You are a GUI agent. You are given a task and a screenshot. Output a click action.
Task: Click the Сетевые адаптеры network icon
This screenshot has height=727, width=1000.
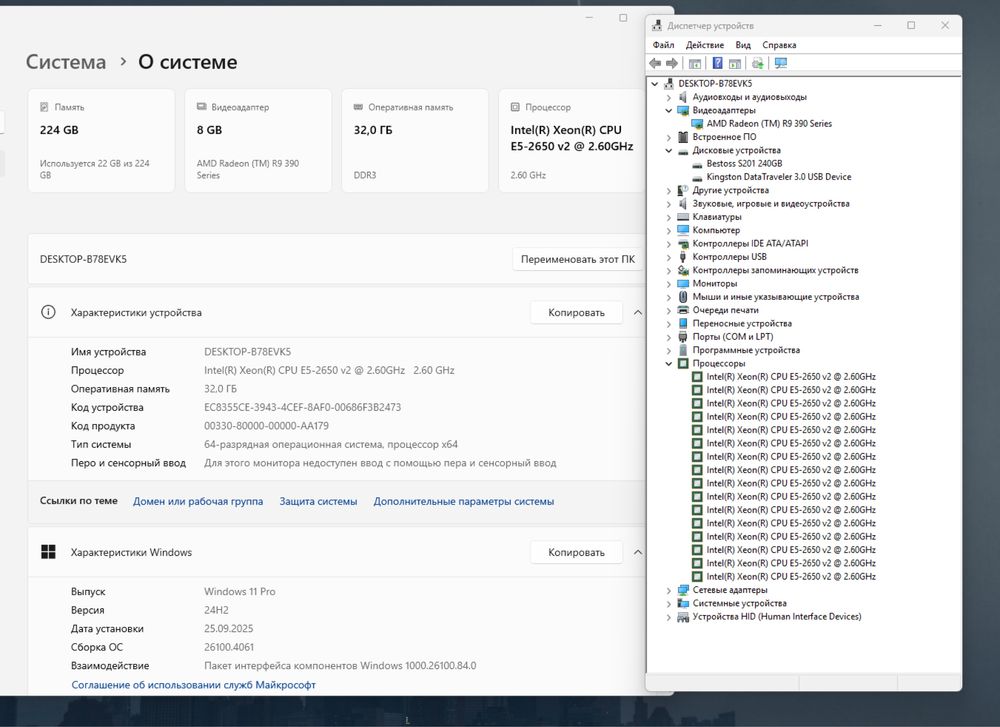[x=683, y=590]
